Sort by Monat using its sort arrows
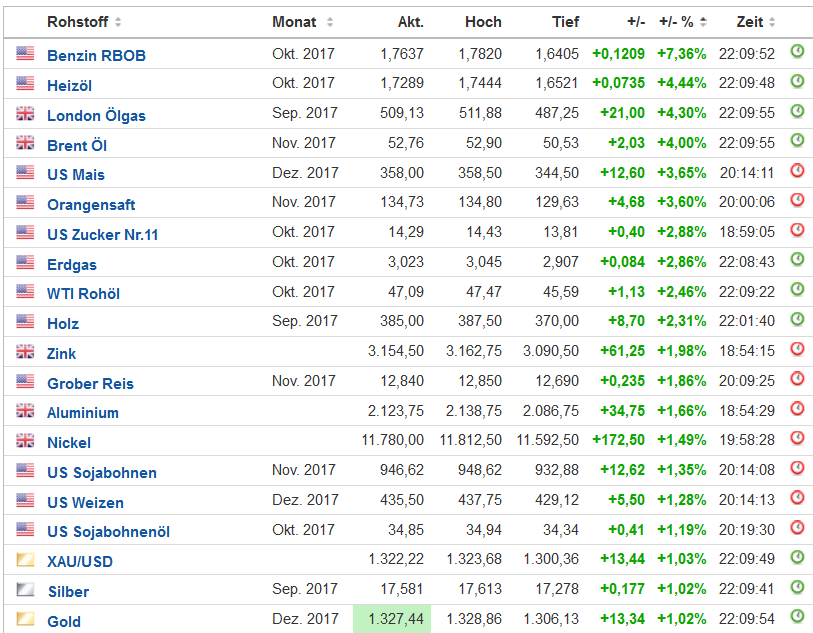The width and height of the screenshot is (813, 633). tap(330, 22)
